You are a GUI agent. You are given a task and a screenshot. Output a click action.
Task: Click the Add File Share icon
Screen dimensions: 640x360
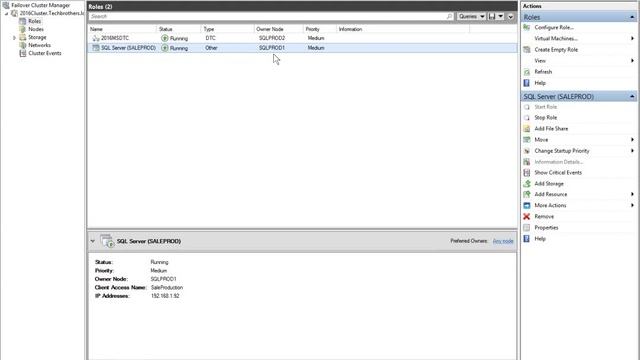click(527, 129)
